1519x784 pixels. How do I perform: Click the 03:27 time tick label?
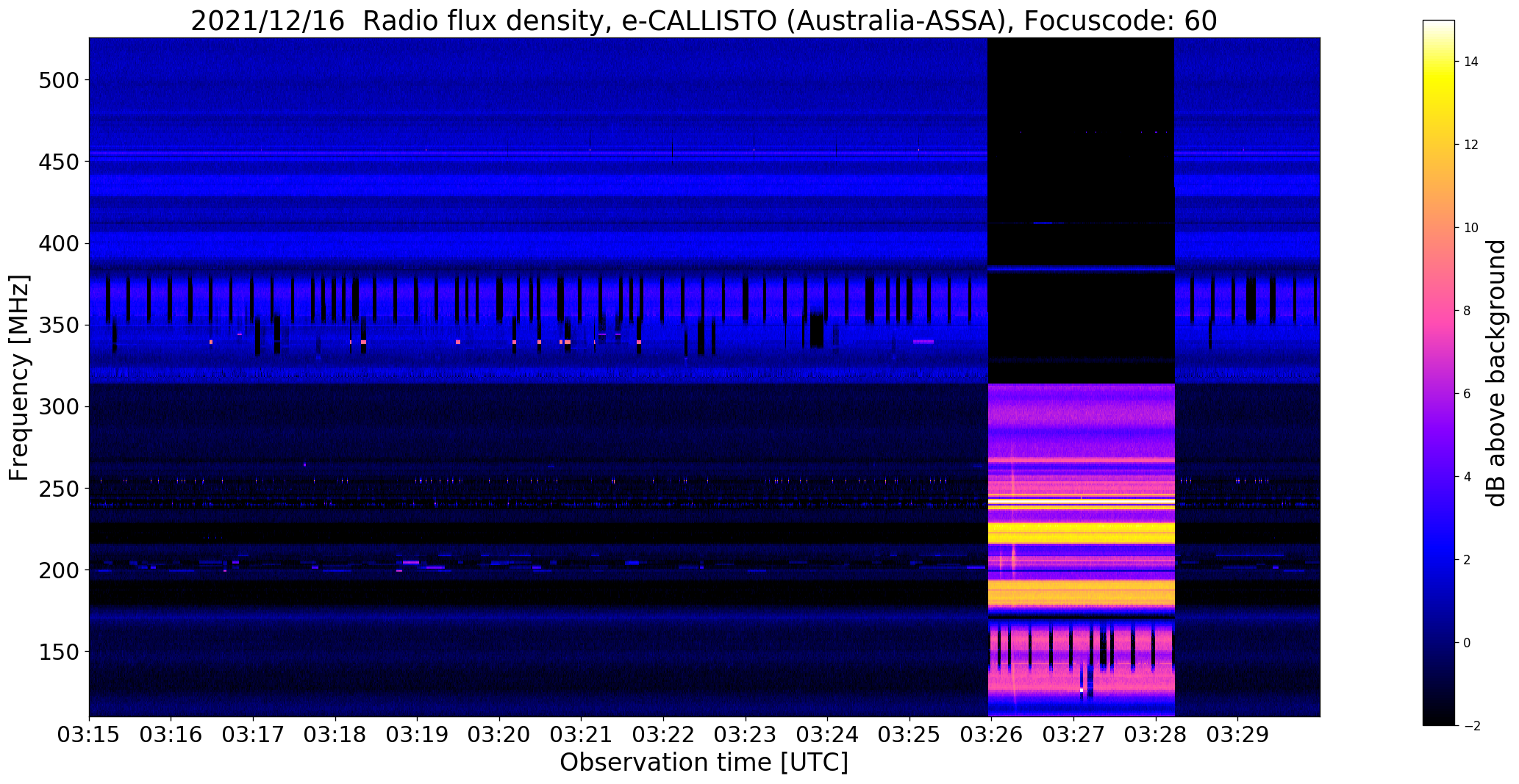(x=1074, y=735)
